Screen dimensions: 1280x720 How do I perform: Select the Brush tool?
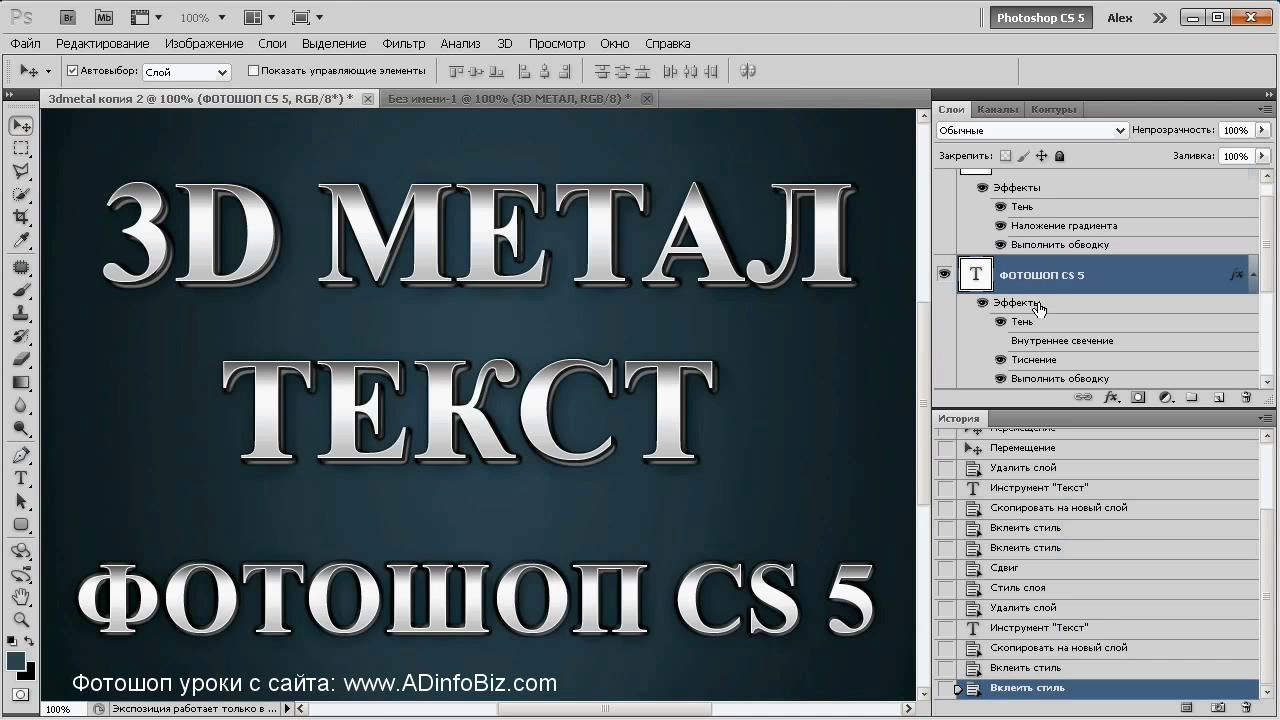coord(21,291)
